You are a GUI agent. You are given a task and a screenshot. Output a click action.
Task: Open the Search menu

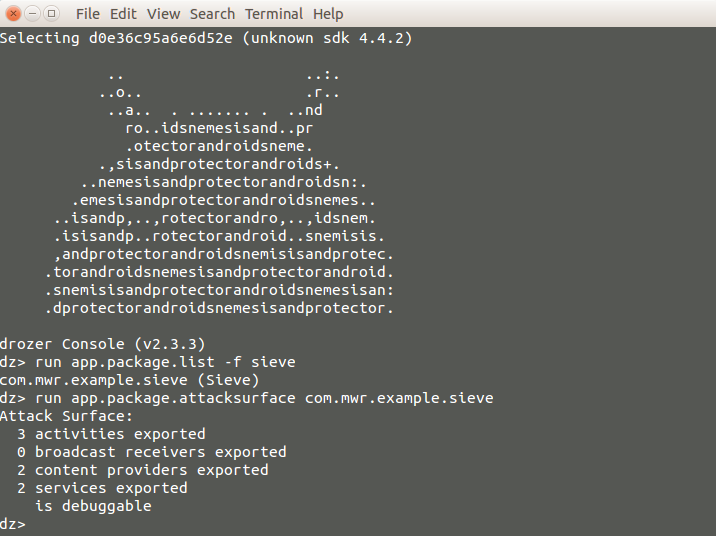(x=212, y=14)
